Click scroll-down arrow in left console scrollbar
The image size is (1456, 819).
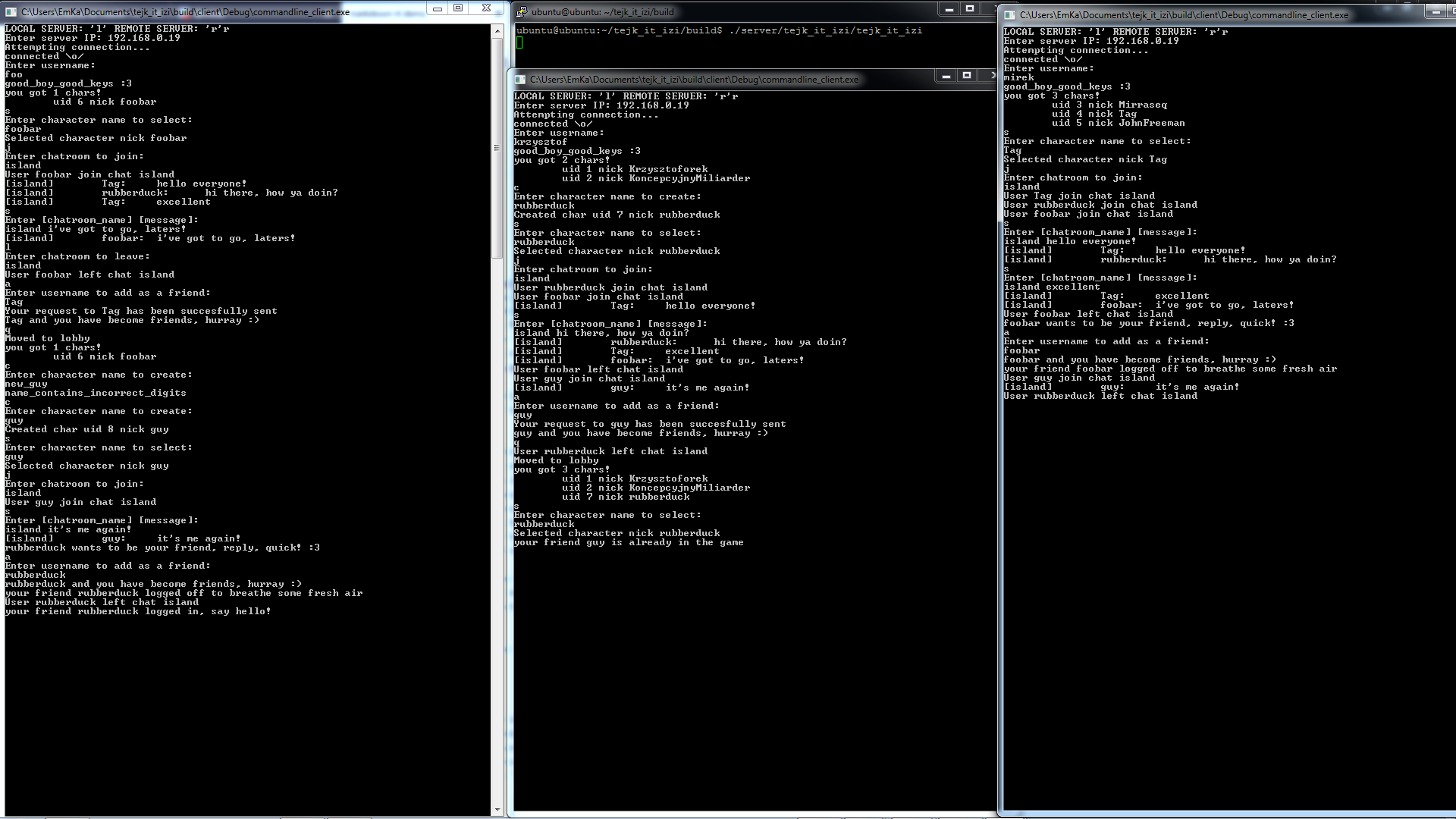tap(497, 809)
